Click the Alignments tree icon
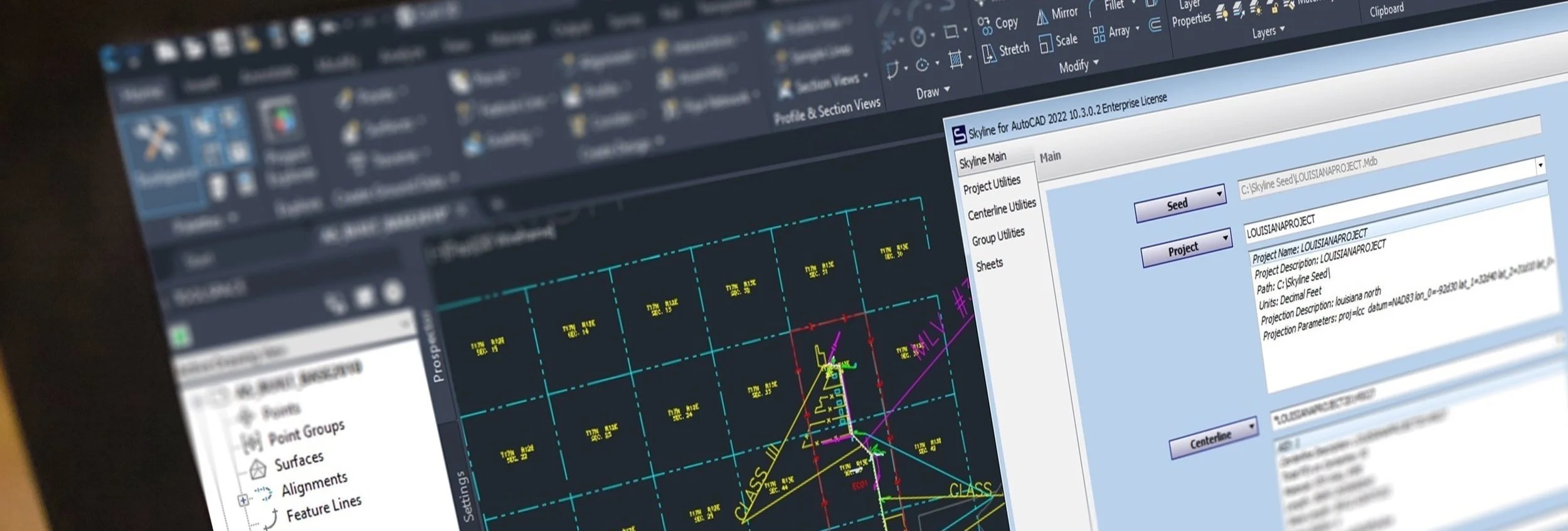This screenshot has width=1568, height=531. 263,493
